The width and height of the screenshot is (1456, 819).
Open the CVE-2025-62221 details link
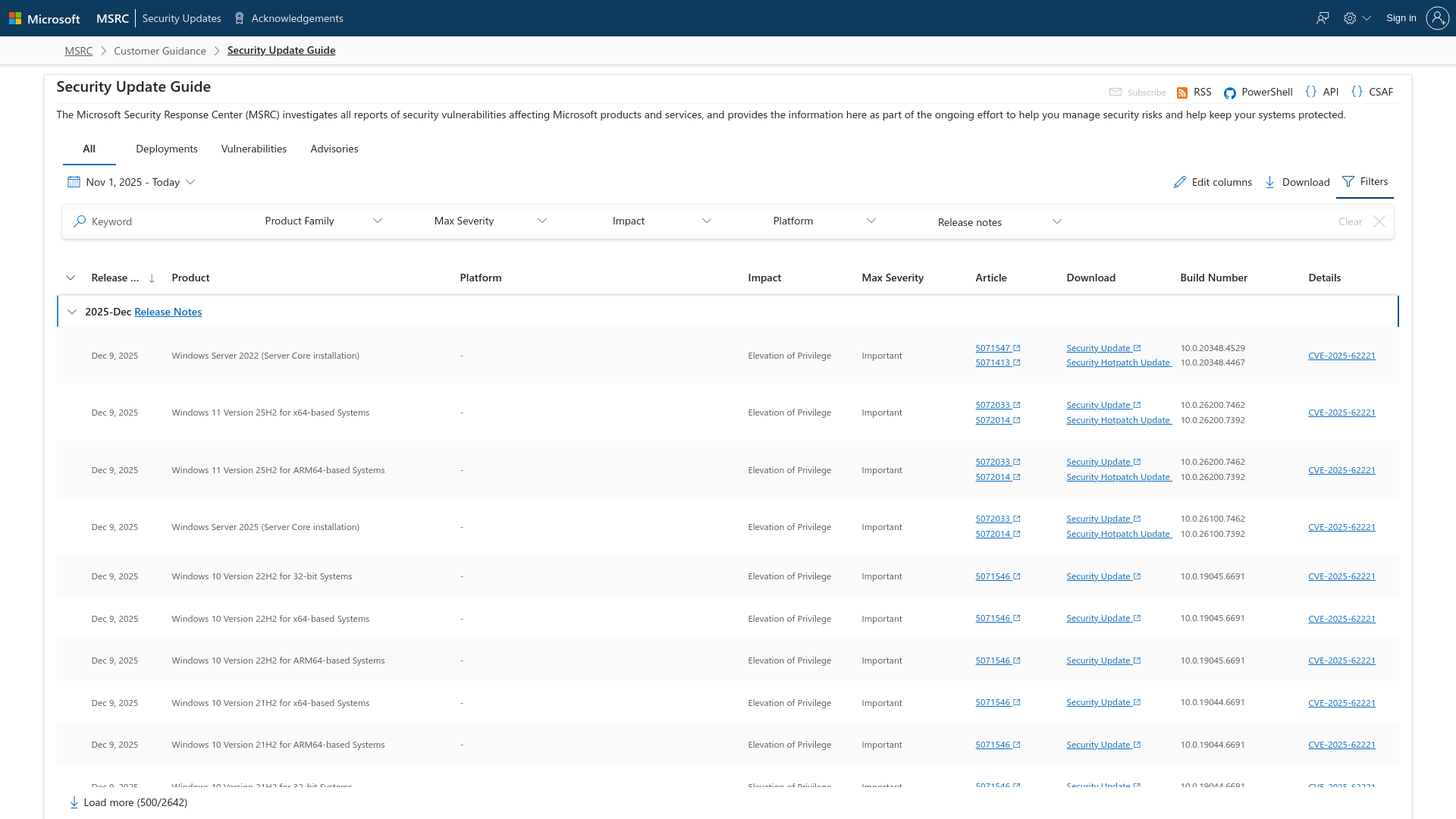click(x=1341, y=355)
